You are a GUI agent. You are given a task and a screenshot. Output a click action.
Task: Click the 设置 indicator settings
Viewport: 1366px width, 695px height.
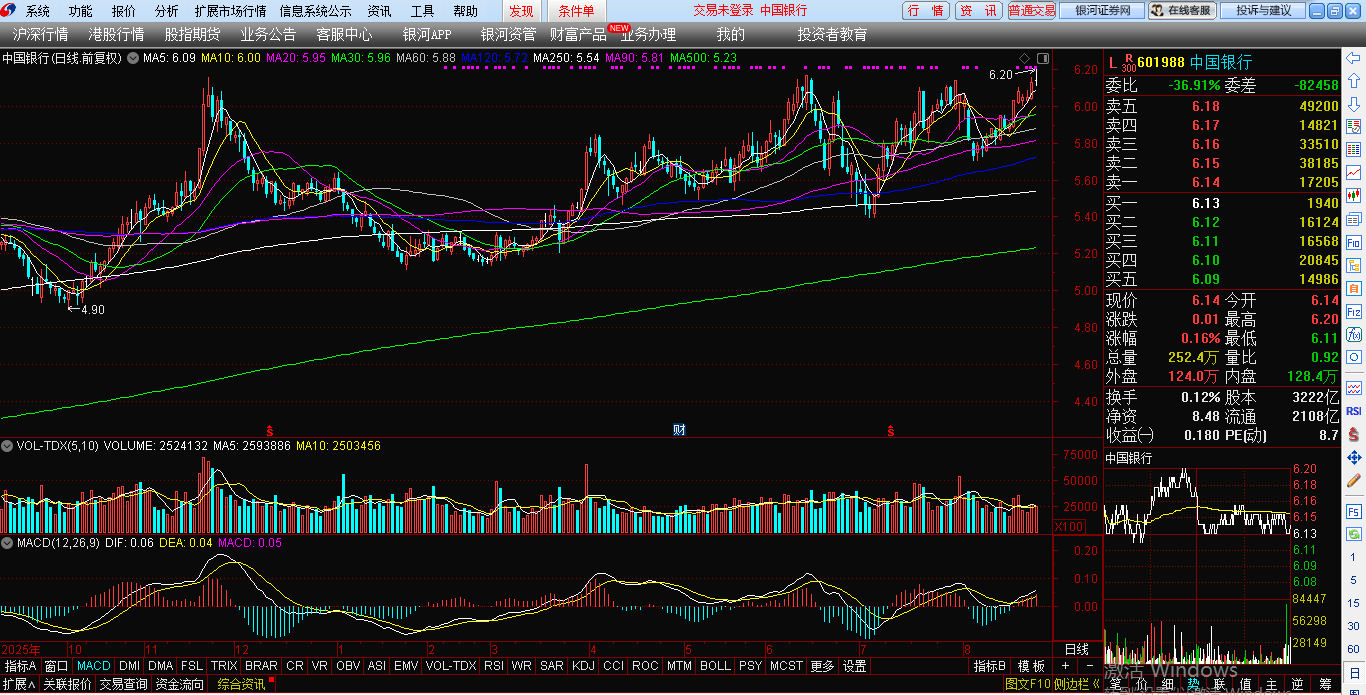pos(854,666)
